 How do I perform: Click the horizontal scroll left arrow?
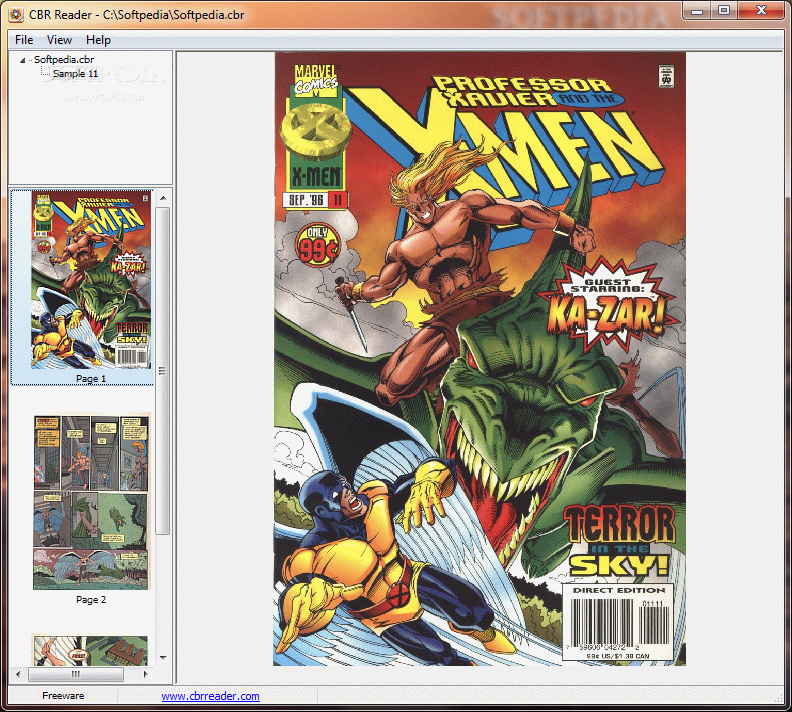[19, 674]
